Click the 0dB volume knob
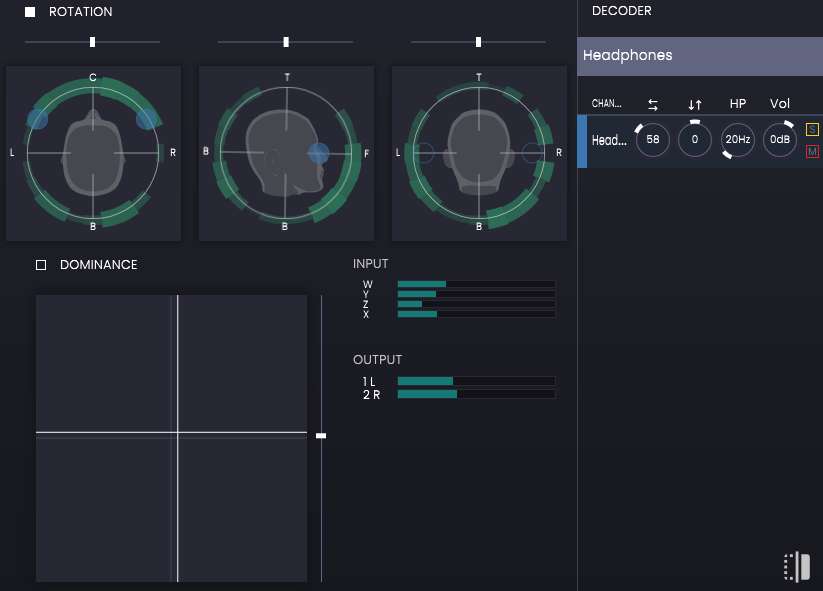 click(x=780, y=140)
